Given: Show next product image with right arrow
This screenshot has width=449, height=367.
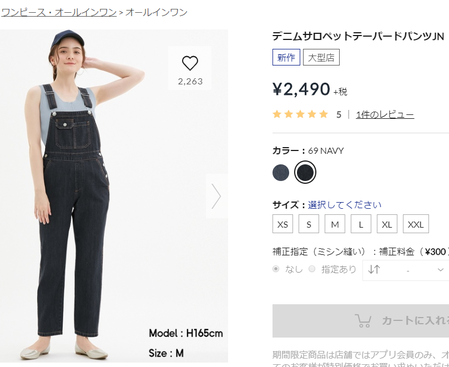Looking at the screenshot, I should point(217,196).
